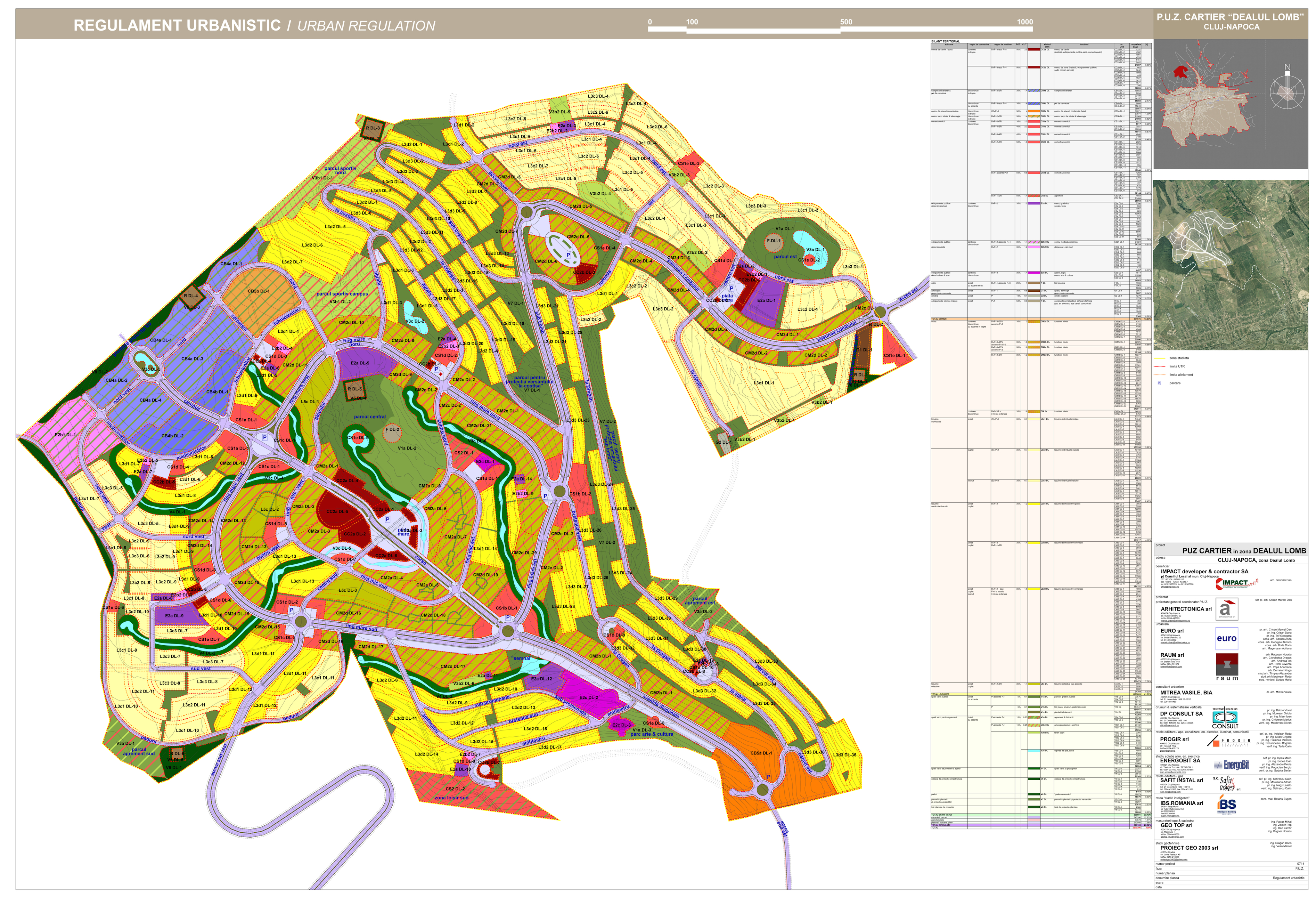Screen dimensions: 1316x897
Task: Click the CB4b DL-2 blue zone label
Action: coord(172,436)
